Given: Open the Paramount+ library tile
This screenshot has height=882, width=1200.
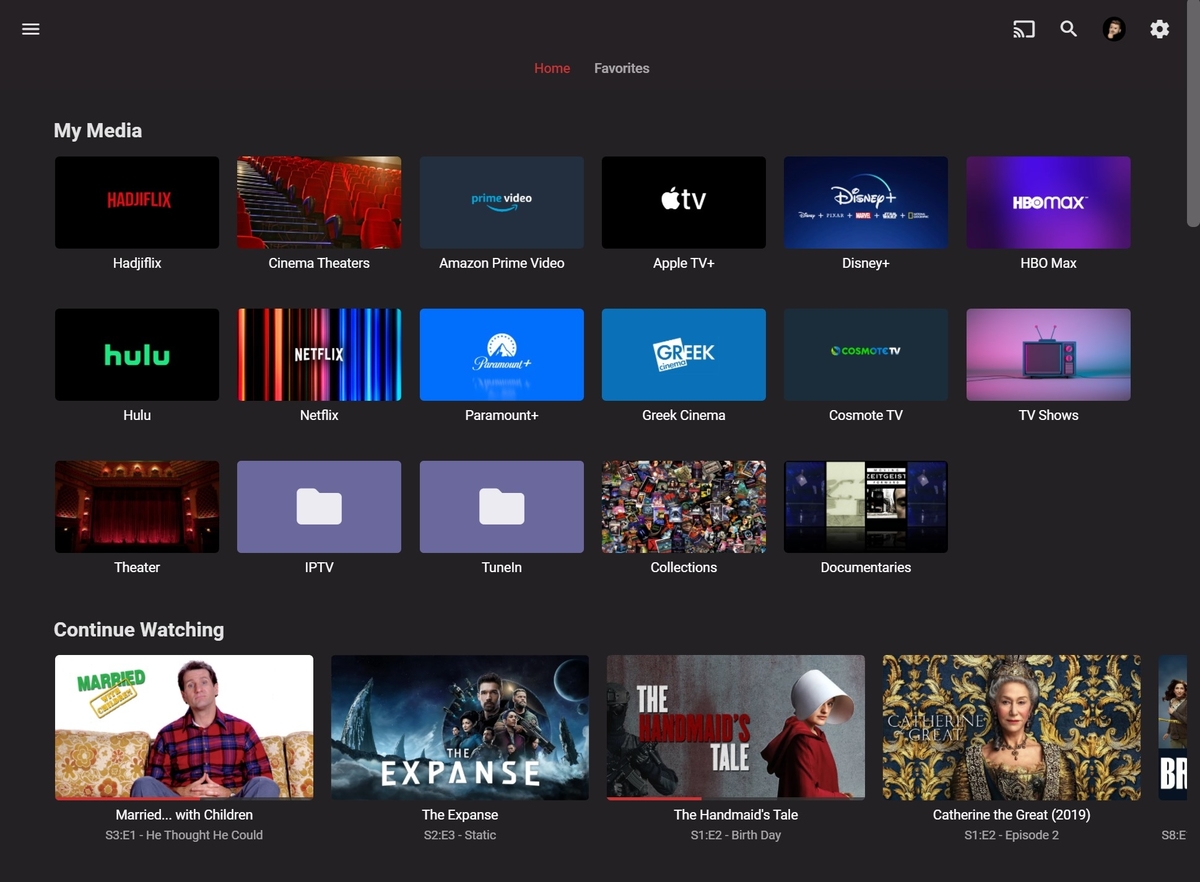Looking at the screenshot, I should click(502, 354).
